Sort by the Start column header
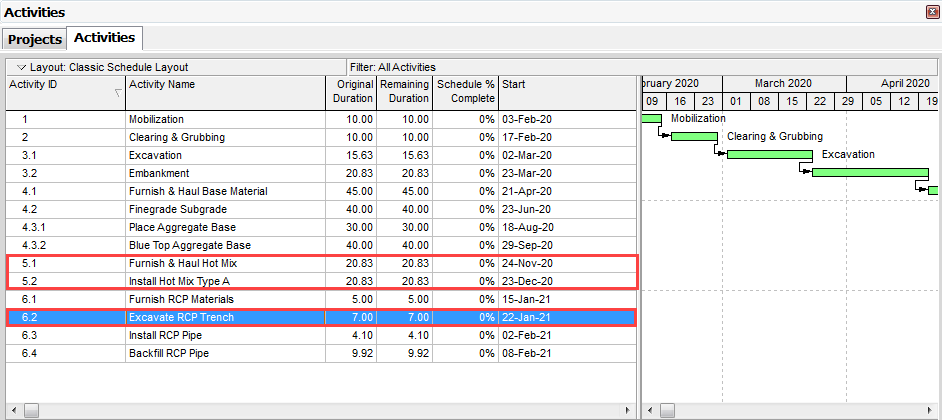The height and width of the screenshot is (420, 942). click(566, 92)
